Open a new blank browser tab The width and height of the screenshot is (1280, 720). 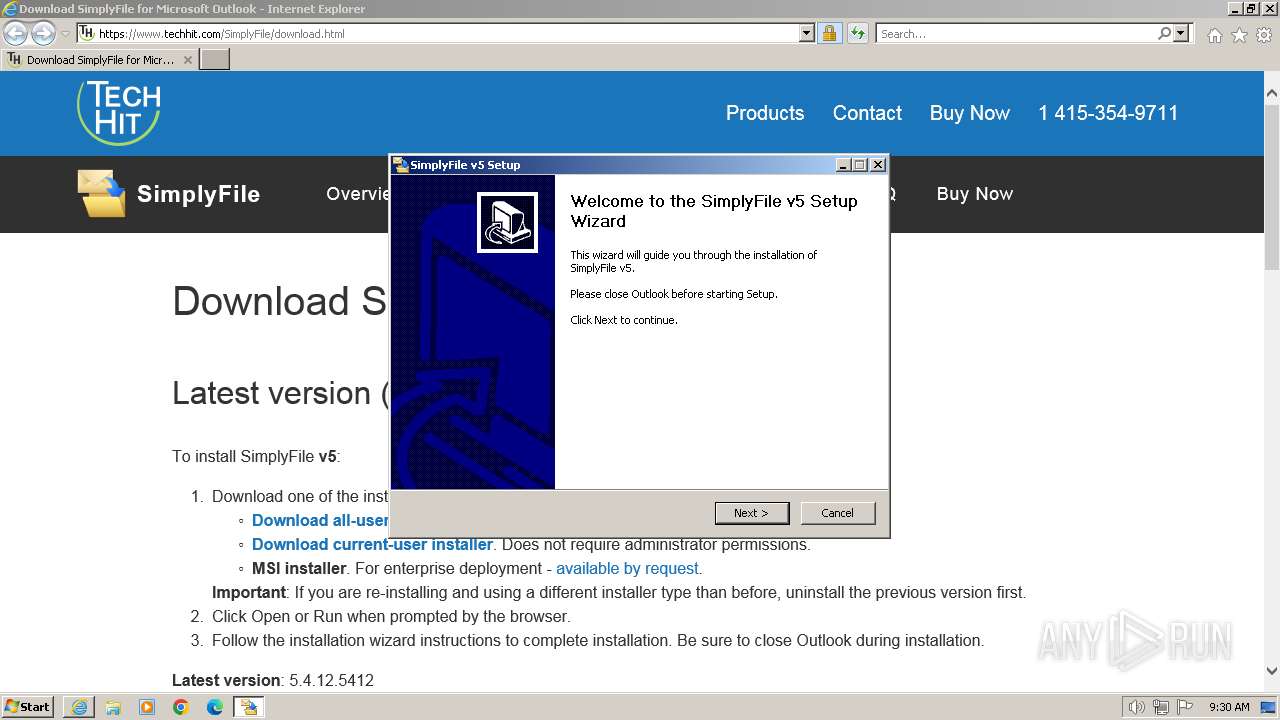pyautogui.click(x=215, y=60)
